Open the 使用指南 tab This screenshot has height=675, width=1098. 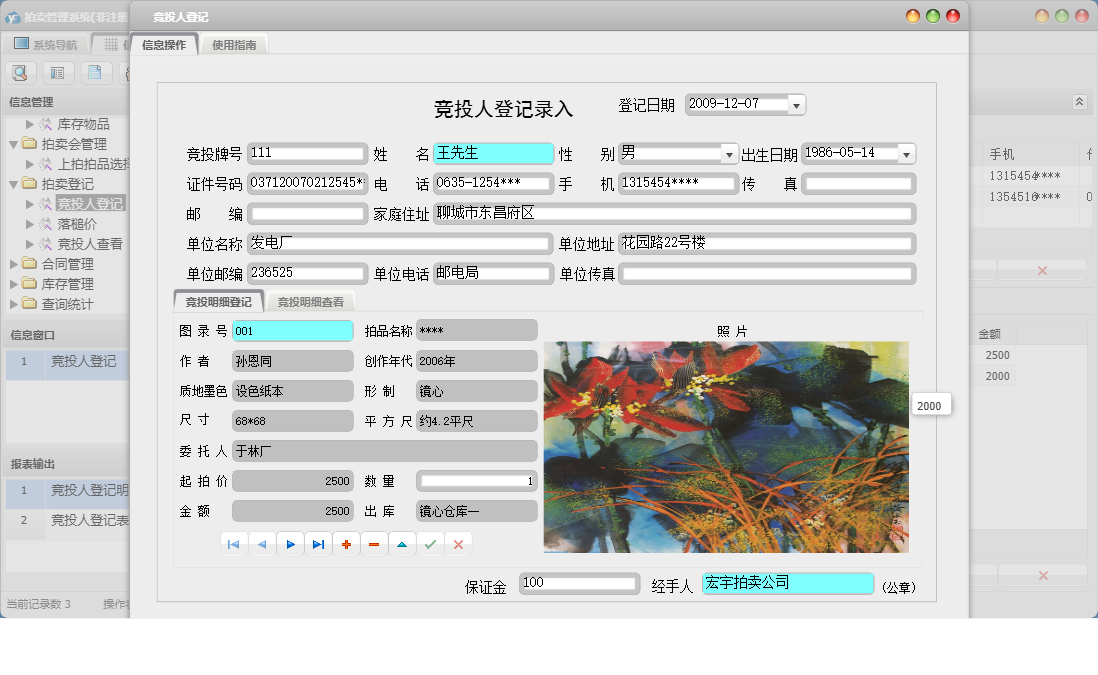tap(235, 43)
